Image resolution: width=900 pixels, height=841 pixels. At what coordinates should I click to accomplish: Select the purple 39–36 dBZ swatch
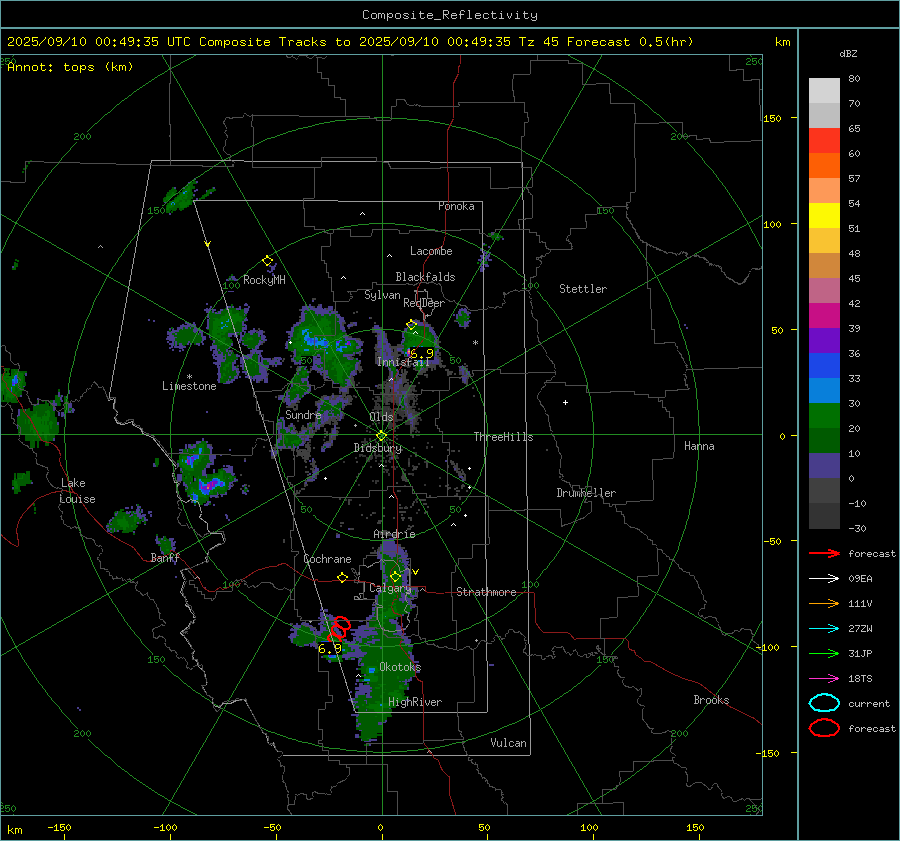pyautogui.click(x=824, y=341)
